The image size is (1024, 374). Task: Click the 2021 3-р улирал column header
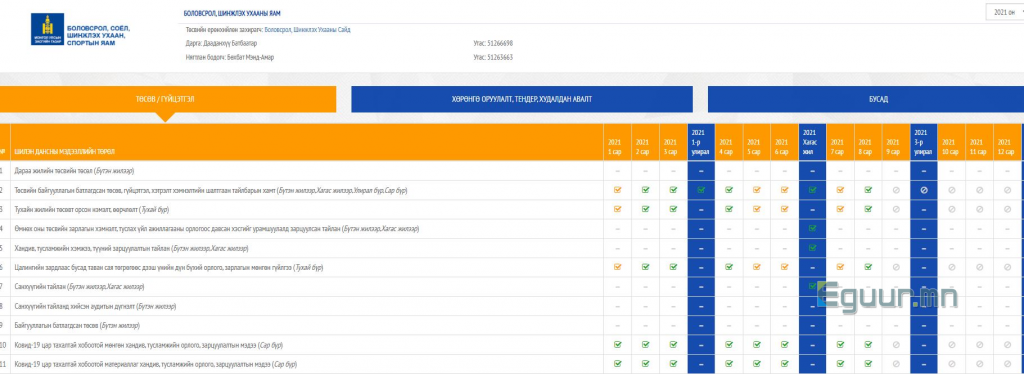pos(923,142)
